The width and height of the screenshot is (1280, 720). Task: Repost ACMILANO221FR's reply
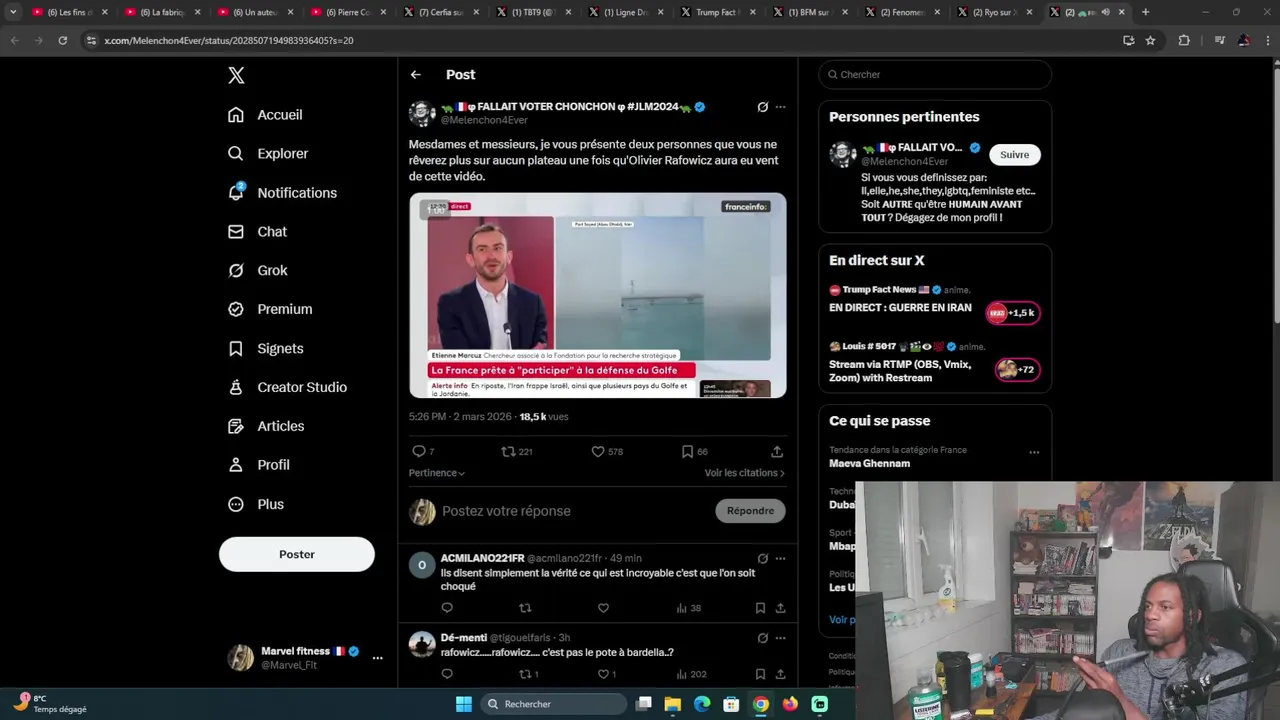(525, 608)
